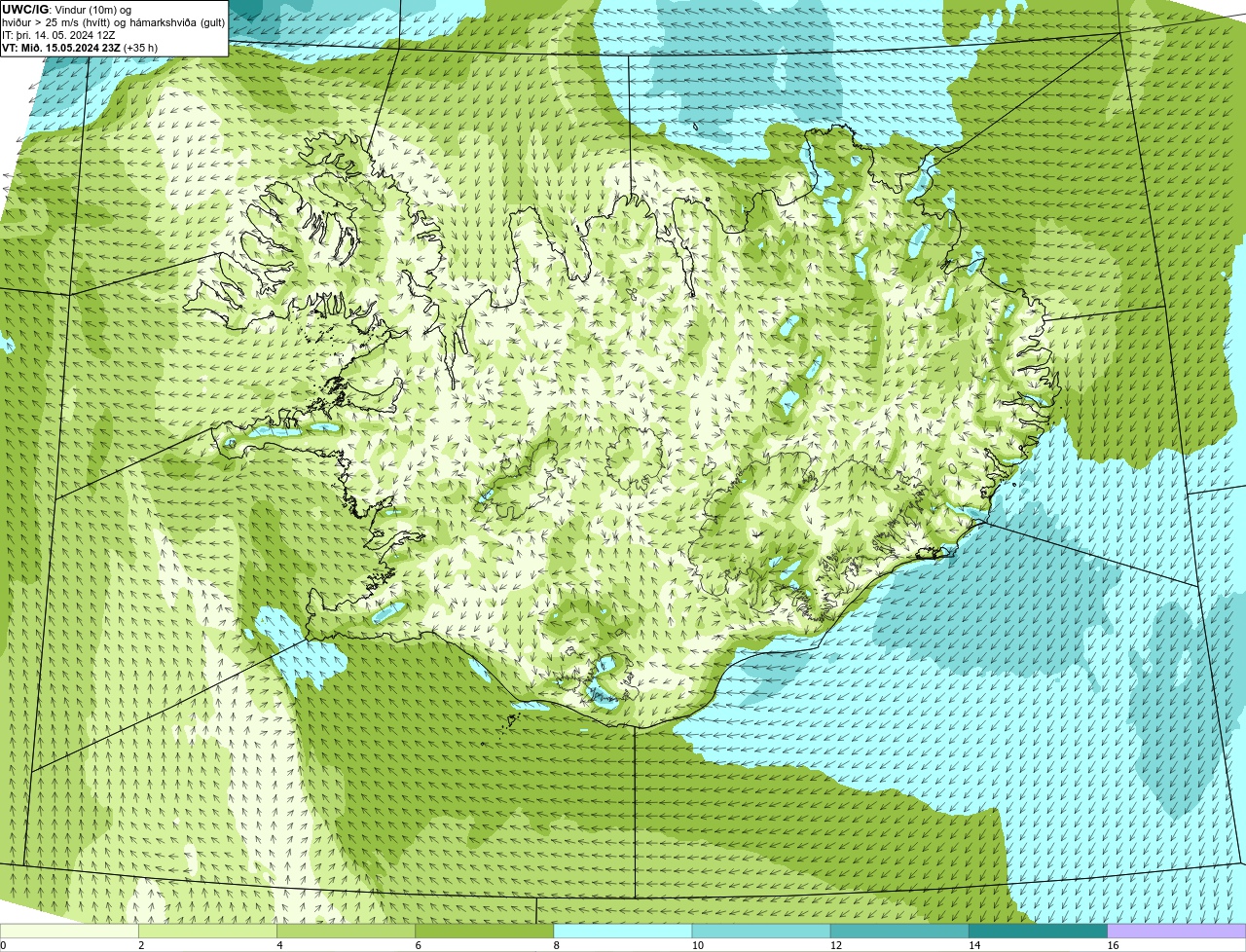Click the '2' label on the wind scale
Viewport: 1246px width, 952px height.
tap(141, 945)
